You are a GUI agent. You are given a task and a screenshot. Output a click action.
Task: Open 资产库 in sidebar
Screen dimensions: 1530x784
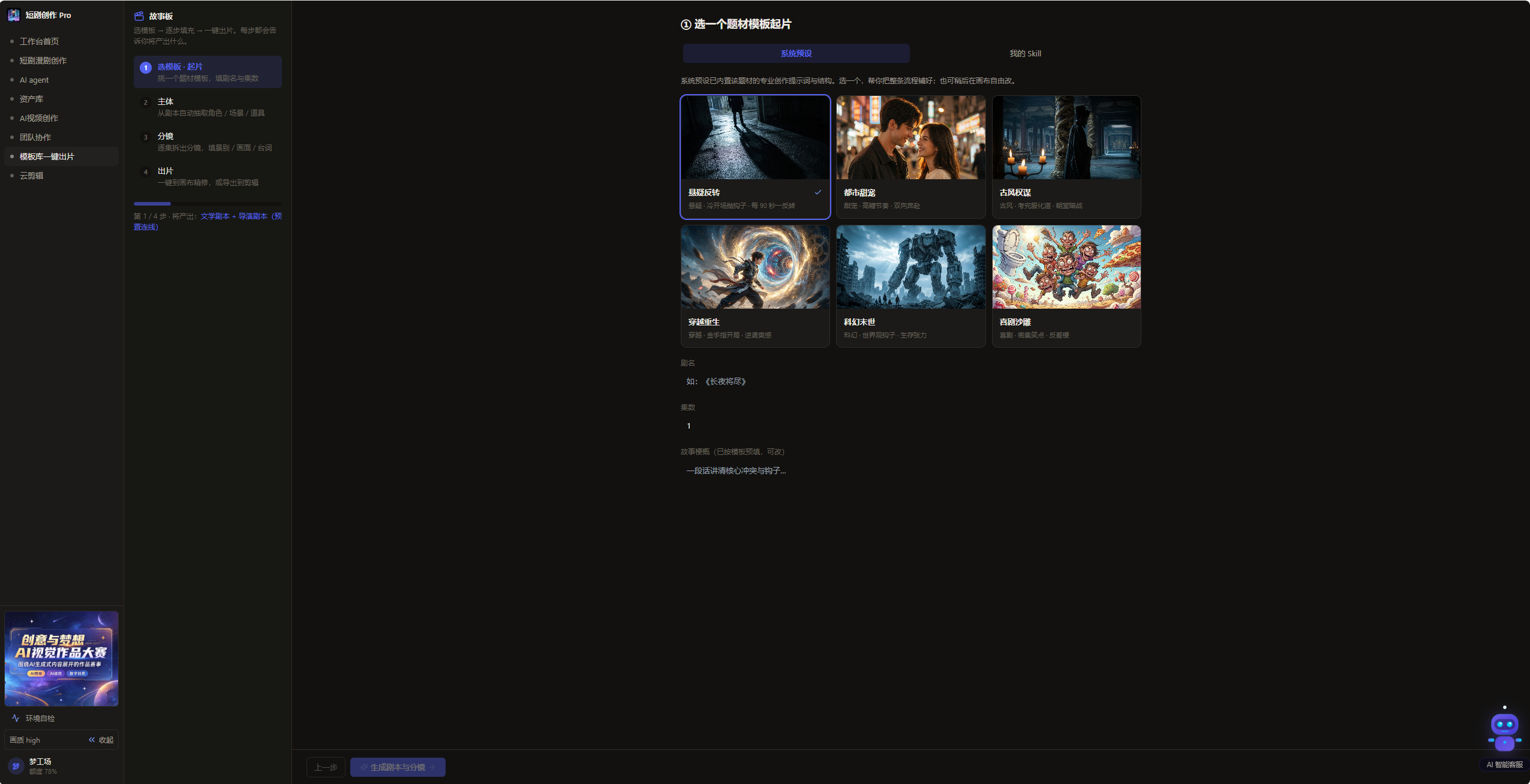[62, 99]
